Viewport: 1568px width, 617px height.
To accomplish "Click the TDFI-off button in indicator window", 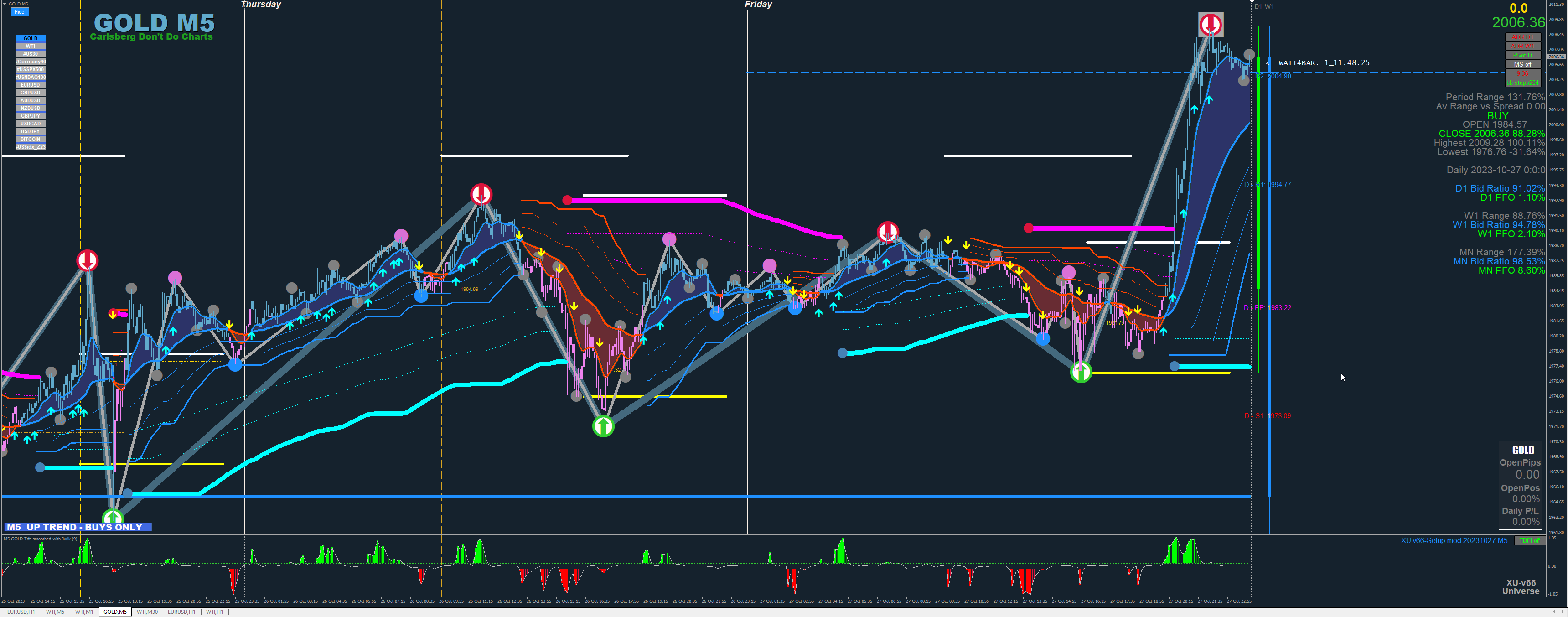I will point(1529,541).
